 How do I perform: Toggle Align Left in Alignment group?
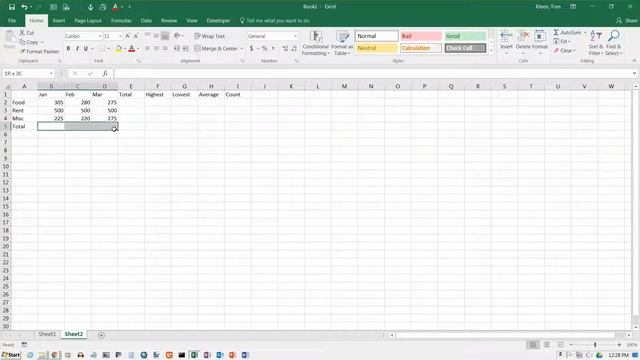click(x=147, y=49)
